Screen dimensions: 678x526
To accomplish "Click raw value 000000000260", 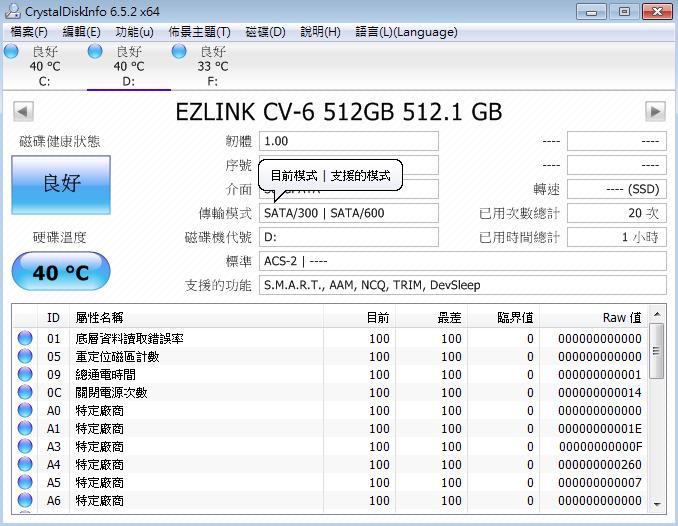I will pyautogui.click(x=600, y=465).
